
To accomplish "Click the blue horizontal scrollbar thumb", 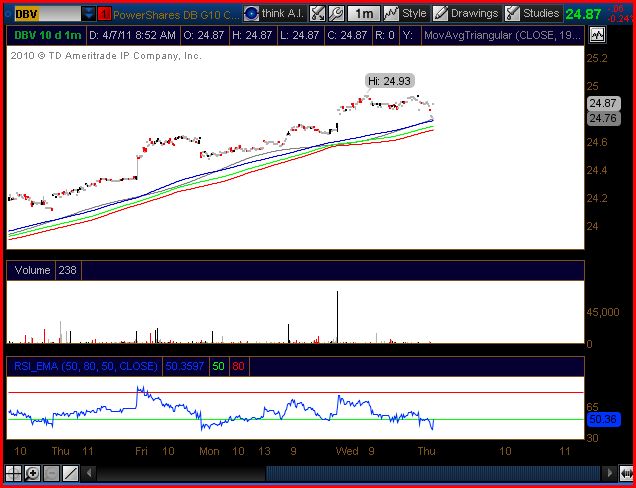I will (433, 473).
